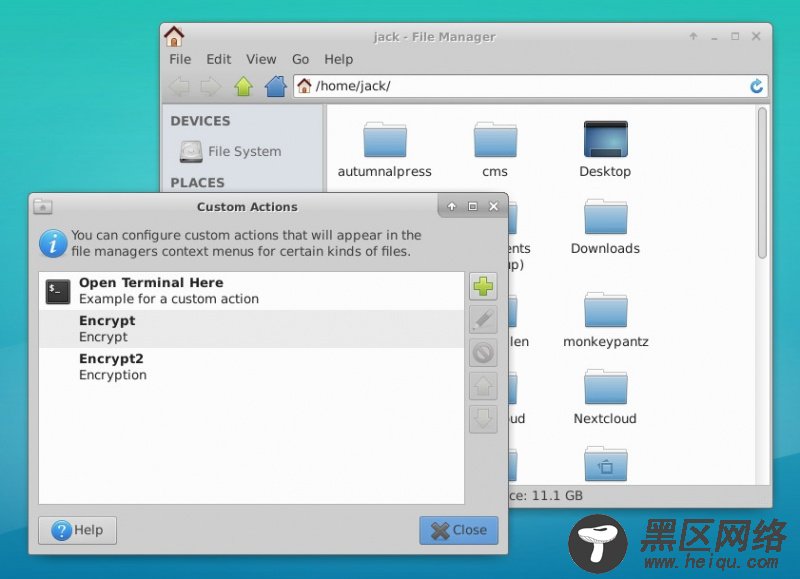The image size is (800, 579).
Task: Select the Desktop folder
Action: 605,150
